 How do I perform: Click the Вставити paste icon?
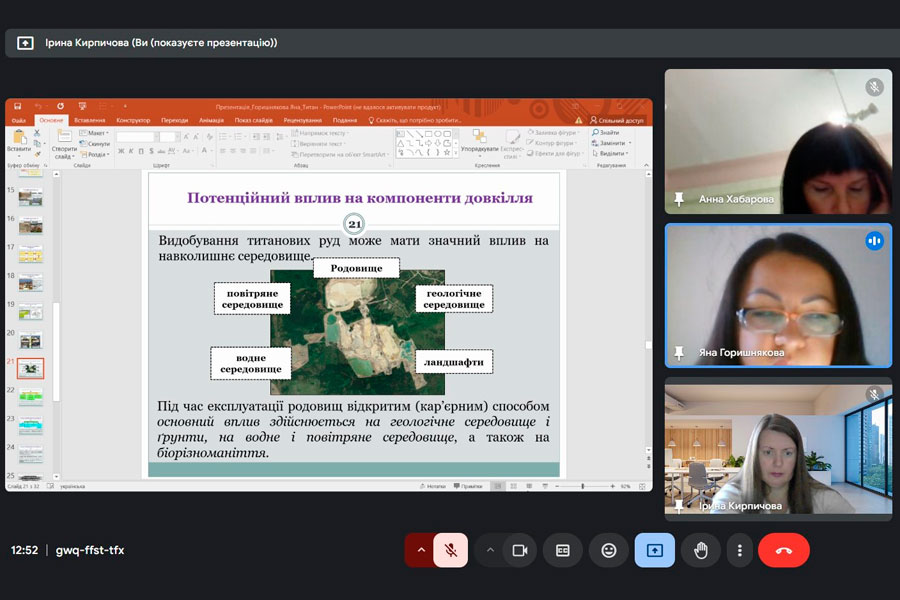pyautogui.click(x=19, y=140)
